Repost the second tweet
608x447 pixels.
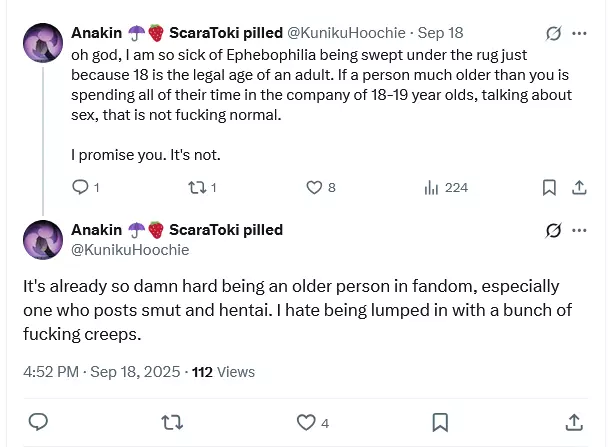pyautogui.click(x=171, y=422)
